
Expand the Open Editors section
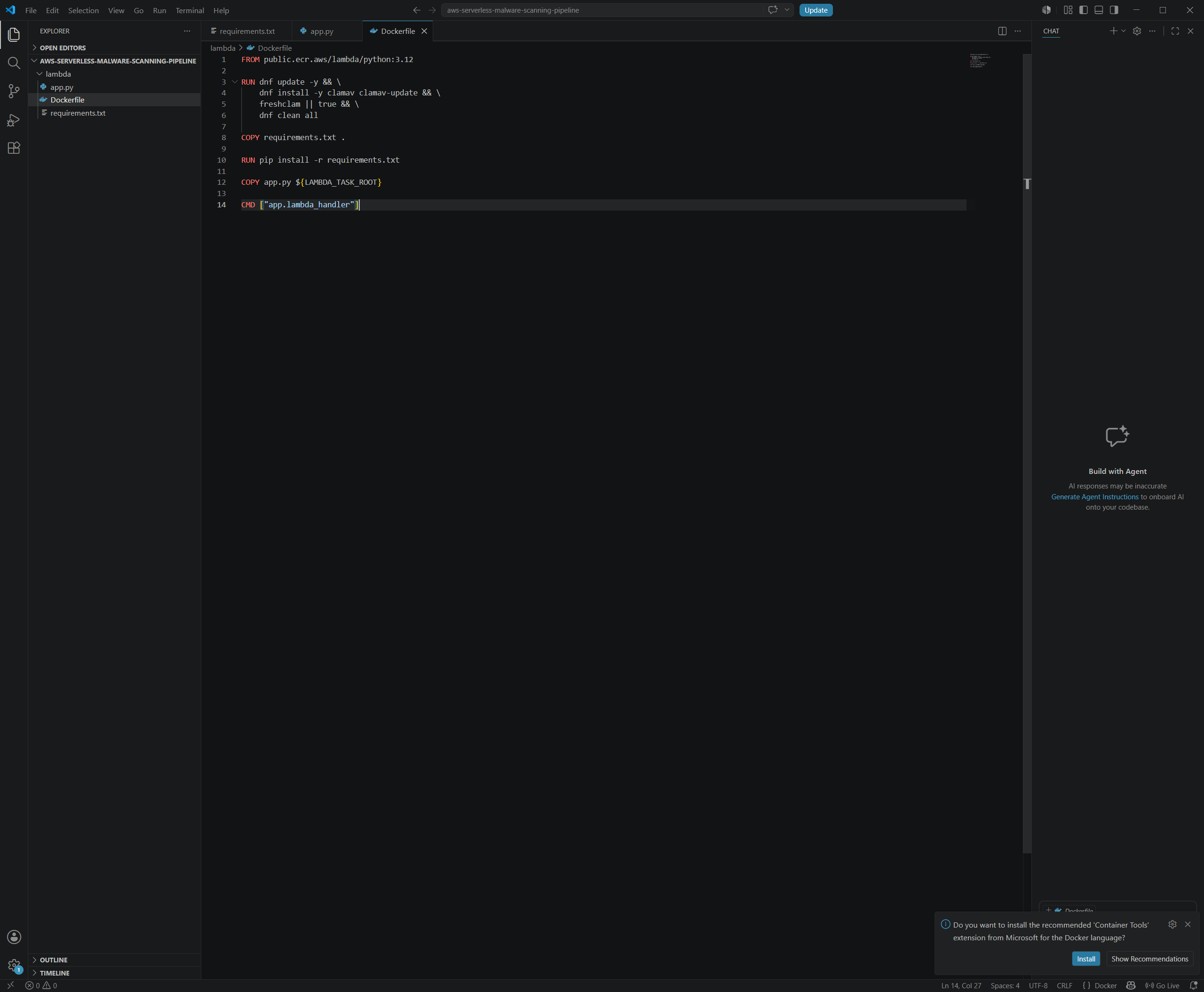coord(114,47)
